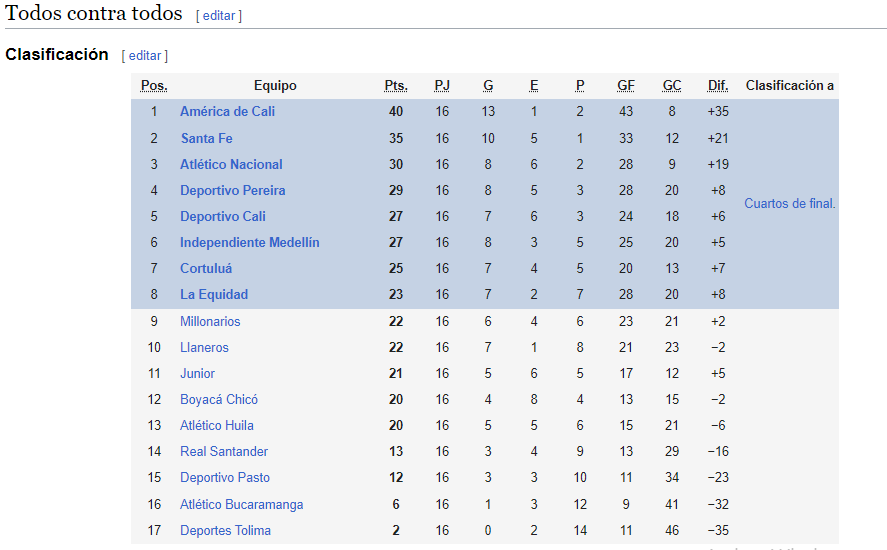Follow the La Equidad link
Viewport: 887px width, 550px height.
click(x=214, y=295)
